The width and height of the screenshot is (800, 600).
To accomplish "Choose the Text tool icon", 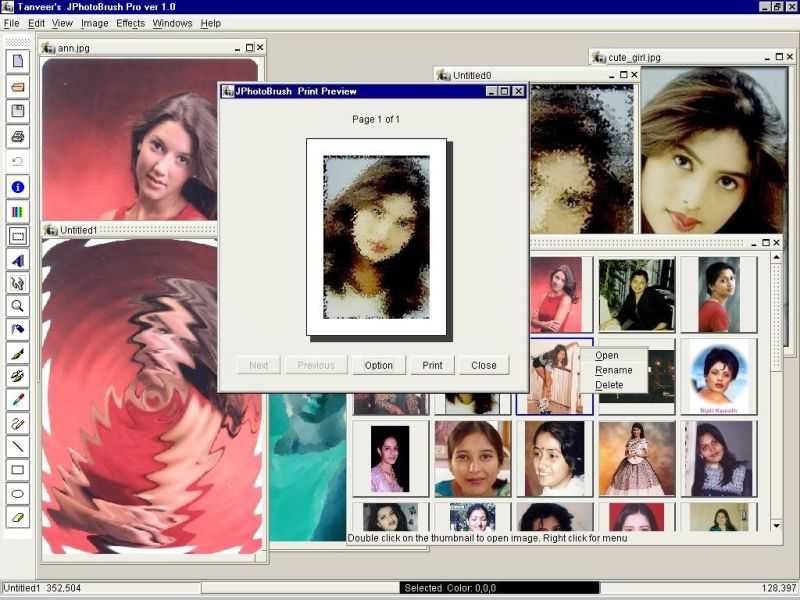I will 18,261.
